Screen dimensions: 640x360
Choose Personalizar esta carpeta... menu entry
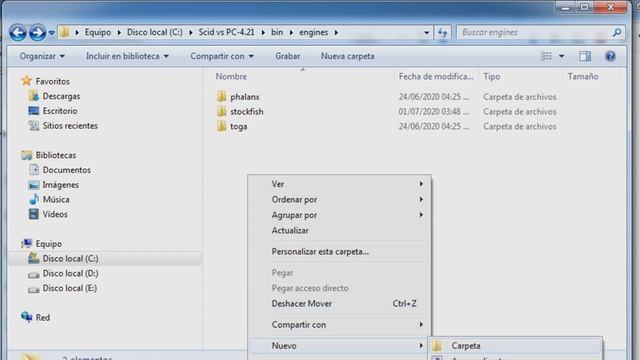tap(339, 252)
